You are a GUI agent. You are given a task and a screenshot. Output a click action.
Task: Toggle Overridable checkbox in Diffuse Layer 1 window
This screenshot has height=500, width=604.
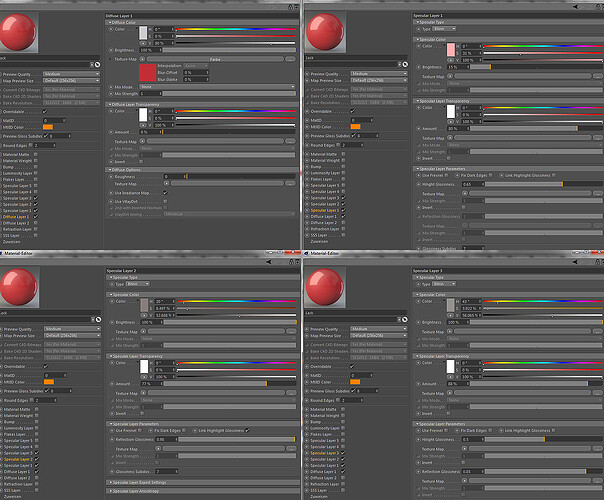point(45,112)
